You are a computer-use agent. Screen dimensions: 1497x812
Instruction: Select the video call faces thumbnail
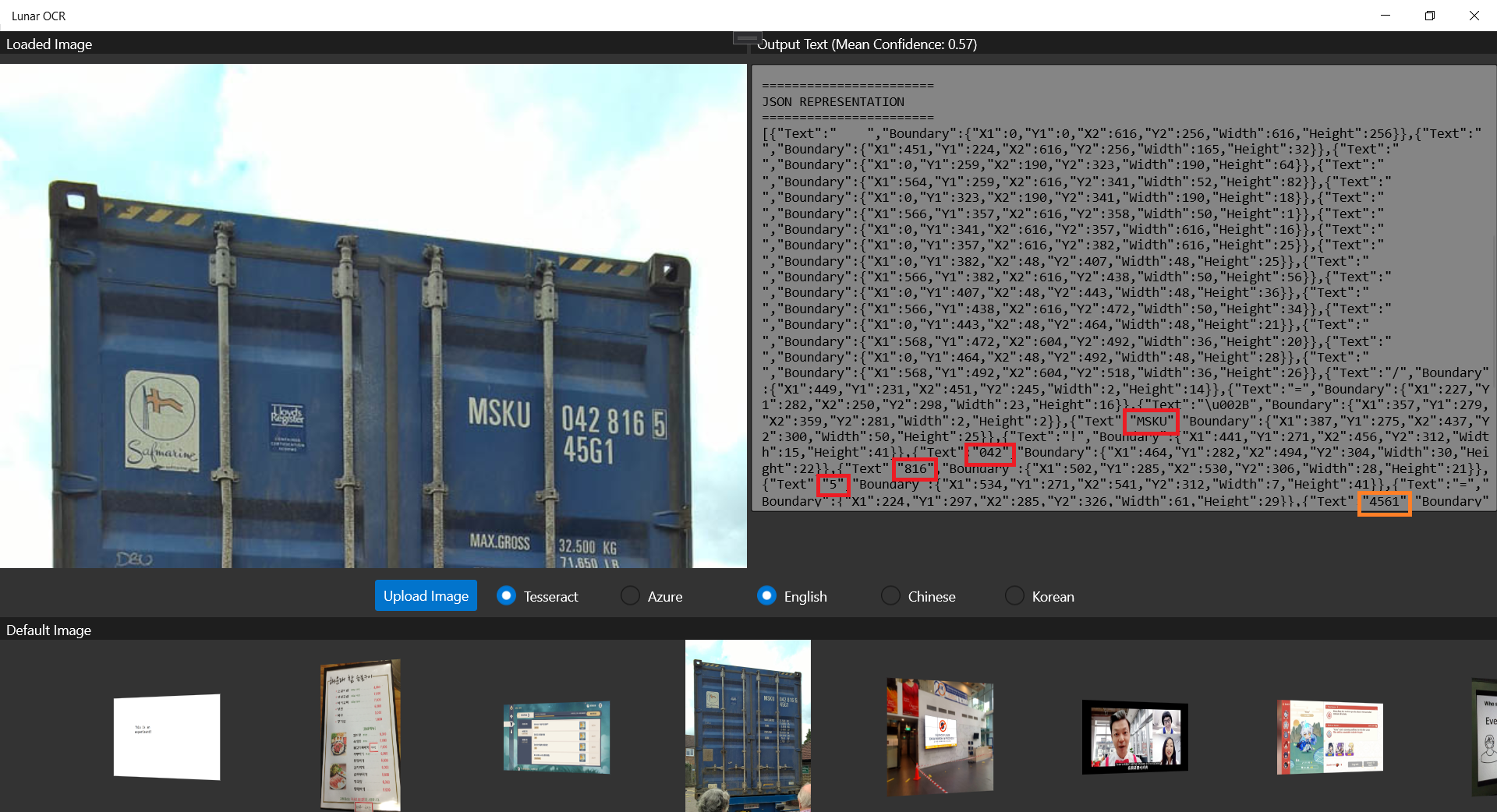pyautogui.click(x=1134, y=736)
